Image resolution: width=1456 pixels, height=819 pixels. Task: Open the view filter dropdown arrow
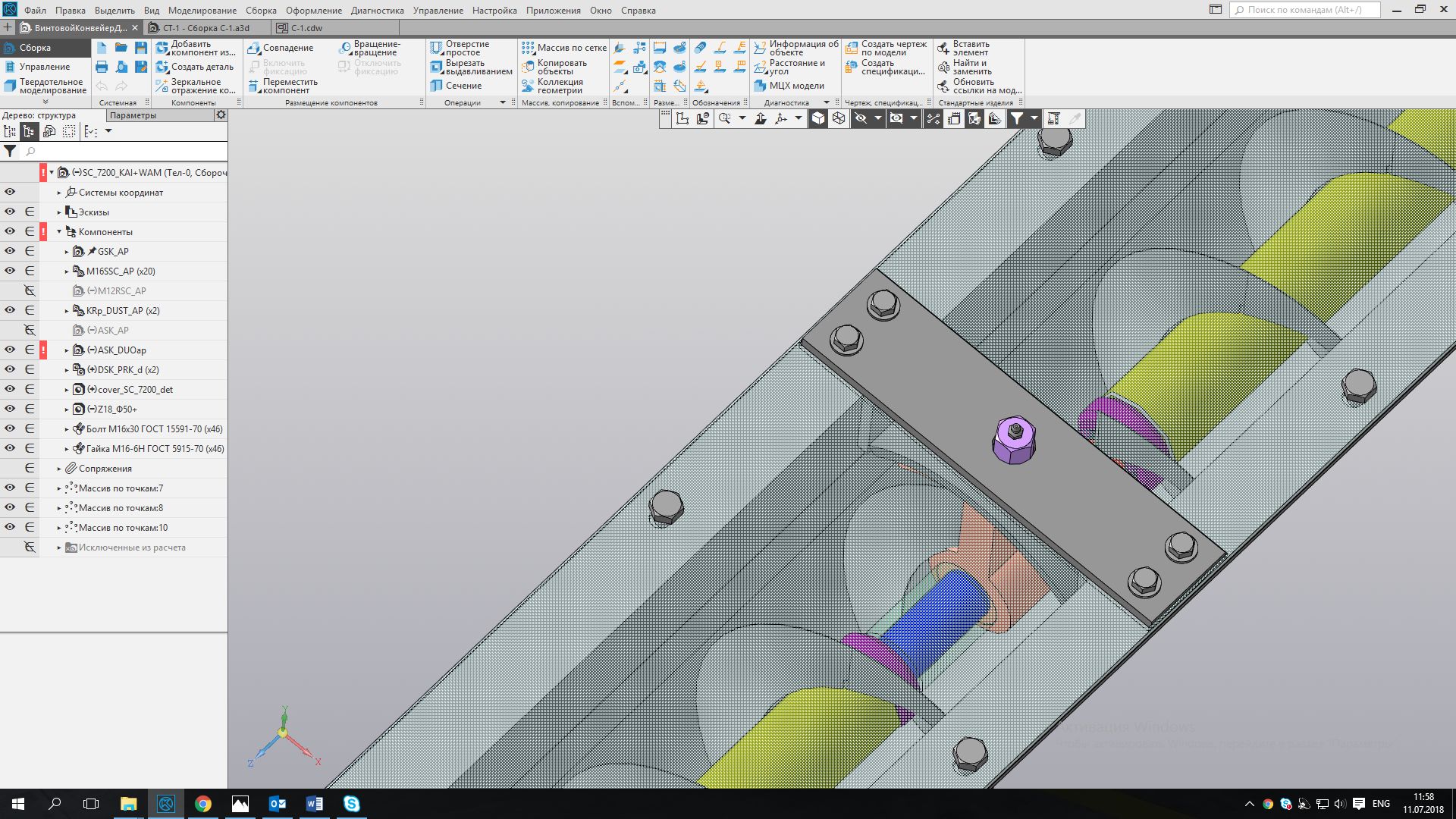pyautogui.click(x=1034, y=118)
